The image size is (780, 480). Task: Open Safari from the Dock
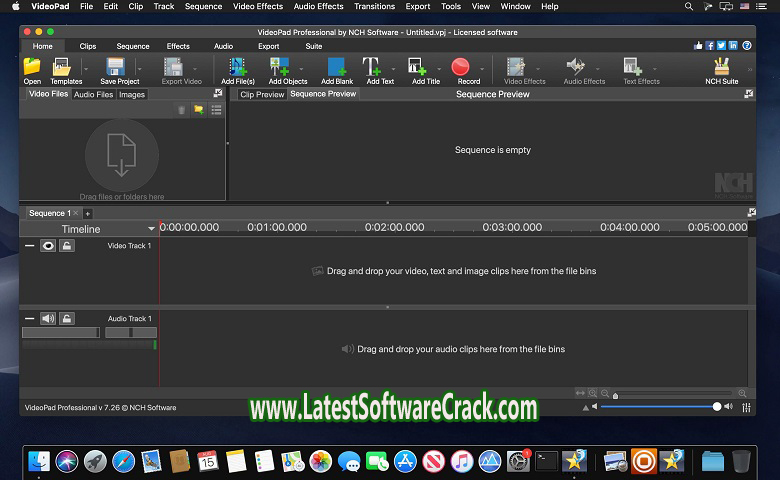123,462
